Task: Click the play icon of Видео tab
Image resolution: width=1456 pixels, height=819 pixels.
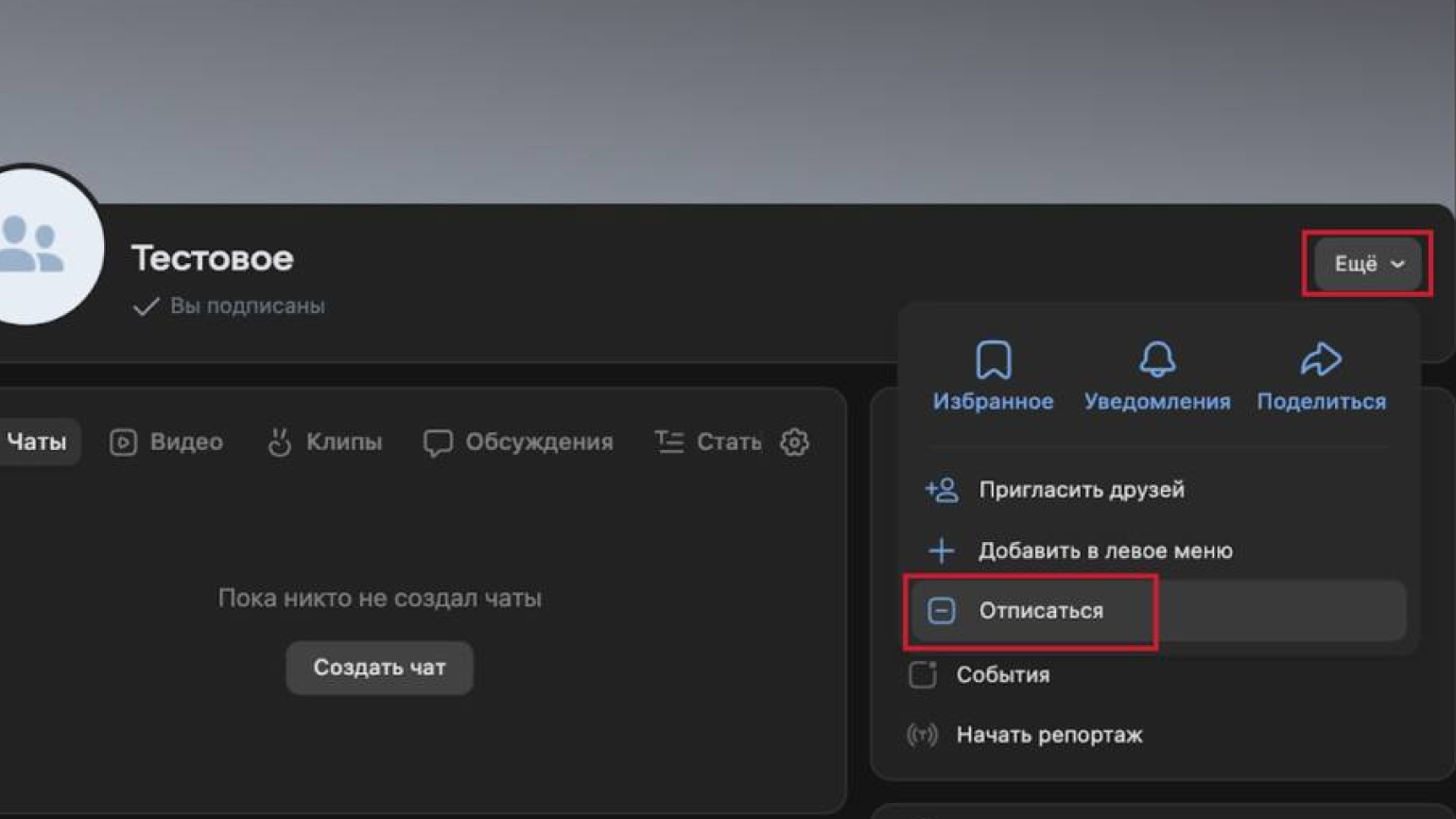Action: 123,442
